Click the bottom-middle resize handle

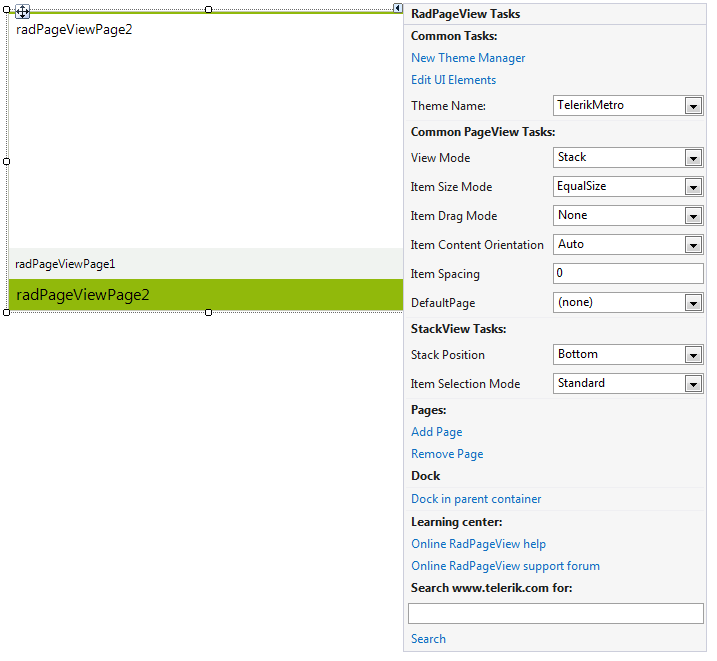(209, 312)
